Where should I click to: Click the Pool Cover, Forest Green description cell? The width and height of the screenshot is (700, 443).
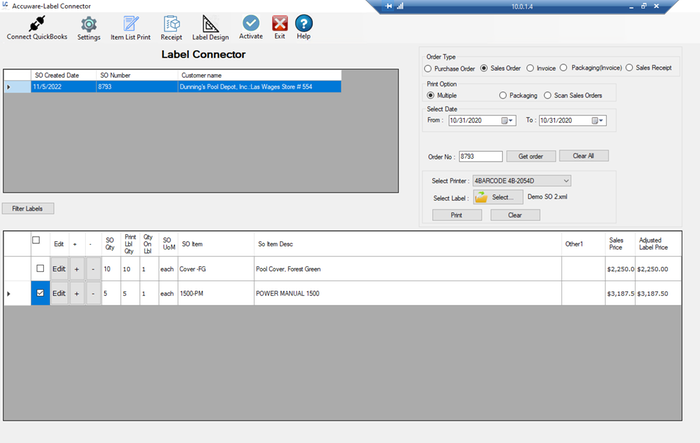(x=408, y=269)
